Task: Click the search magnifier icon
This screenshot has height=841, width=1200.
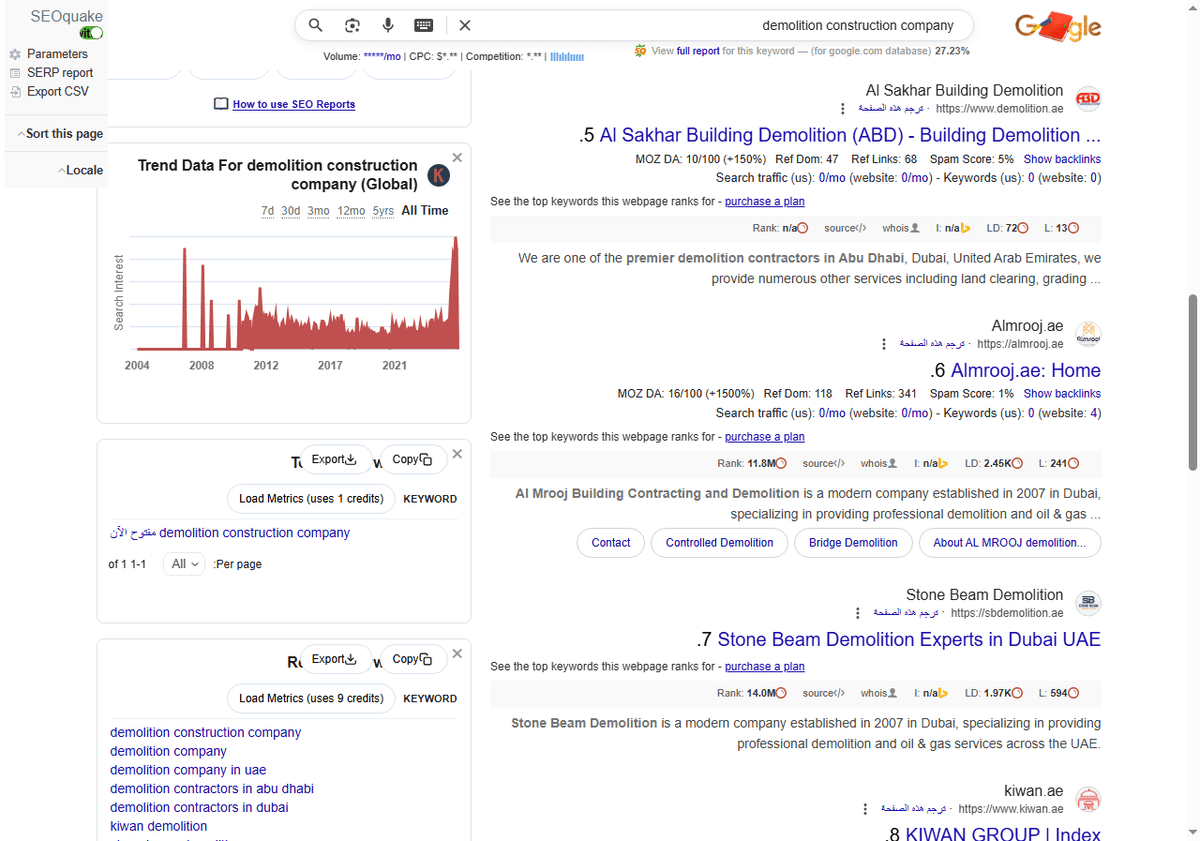Action: (315, 25)
